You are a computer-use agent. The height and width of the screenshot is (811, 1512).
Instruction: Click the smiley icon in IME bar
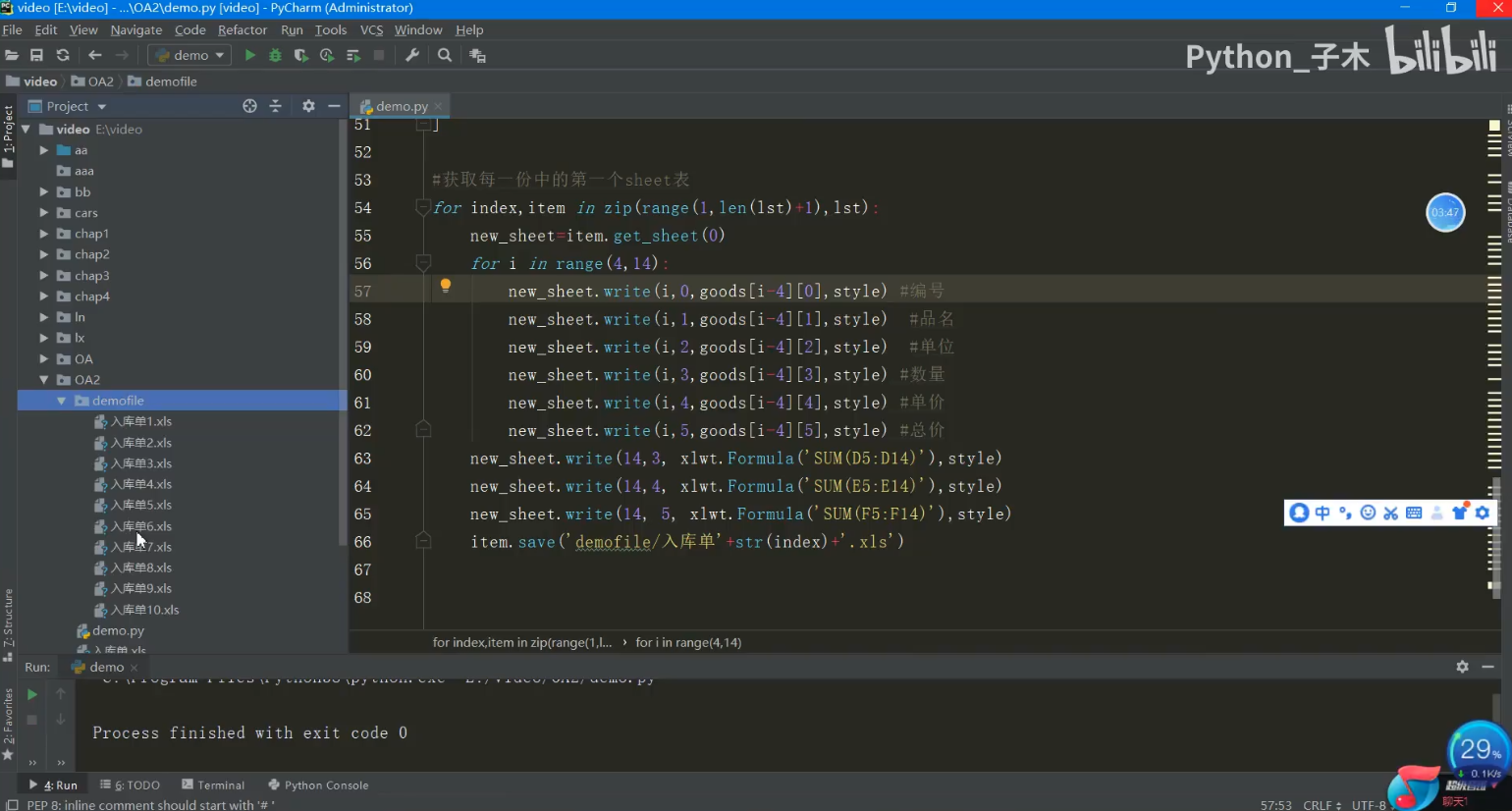[1368, 513]
